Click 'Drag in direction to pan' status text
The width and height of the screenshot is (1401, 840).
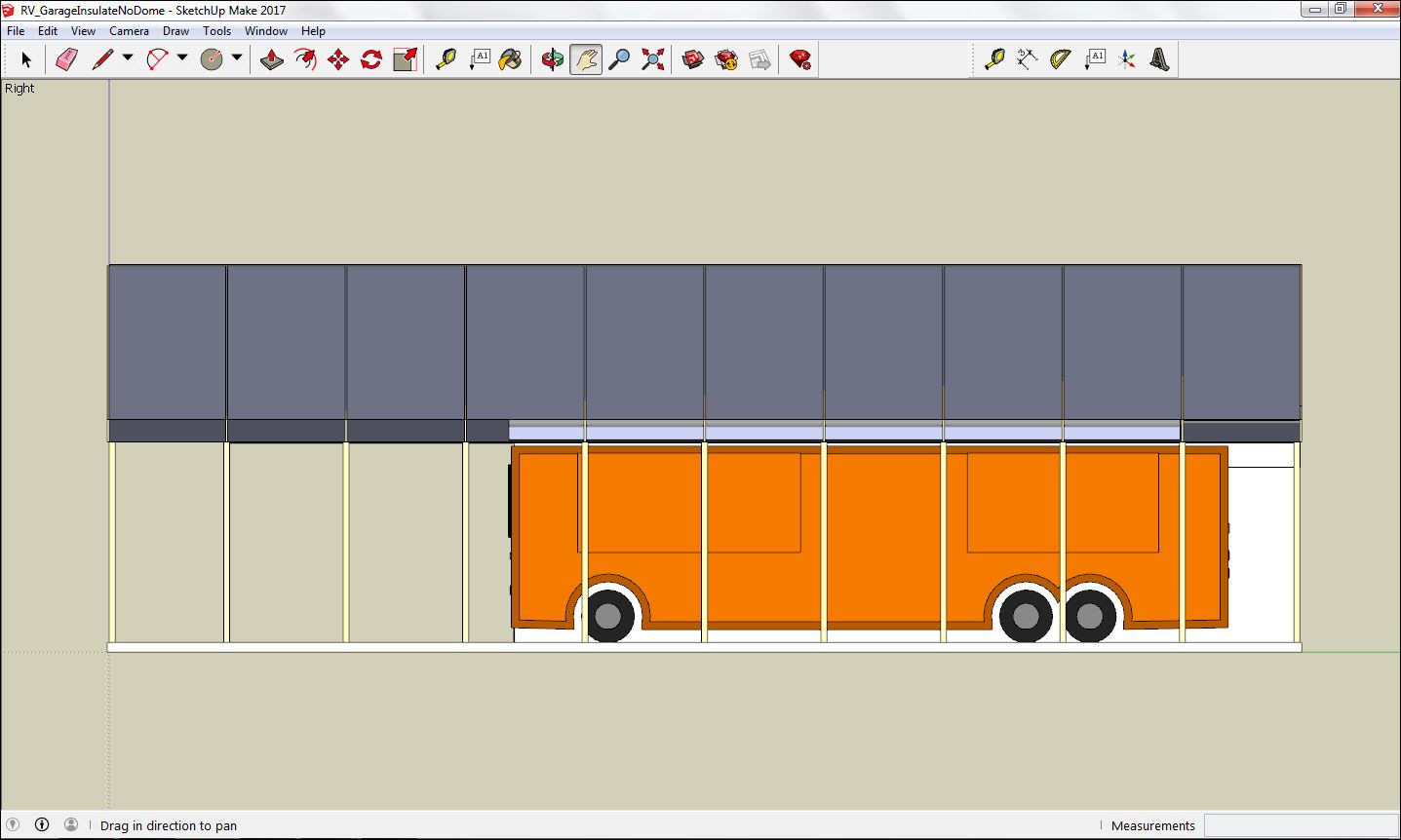(x=169, y=825)
